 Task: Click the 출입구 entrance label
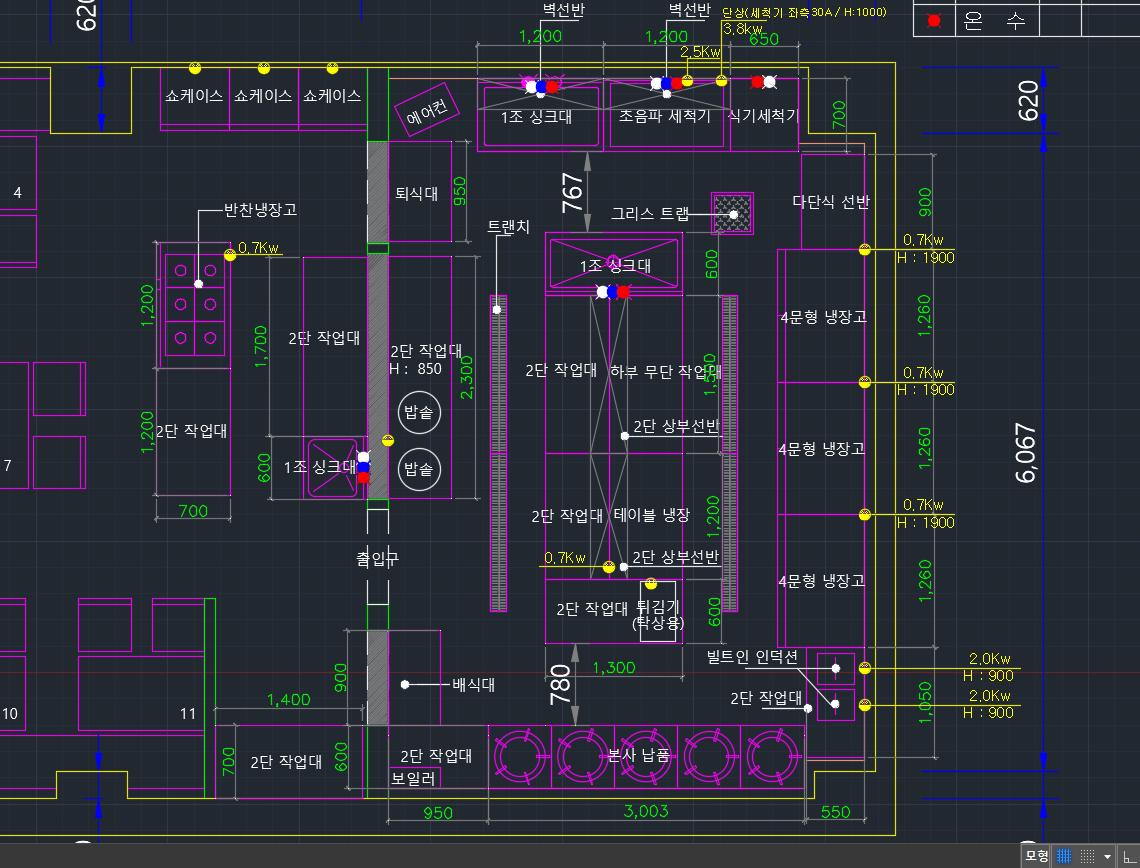377,558
